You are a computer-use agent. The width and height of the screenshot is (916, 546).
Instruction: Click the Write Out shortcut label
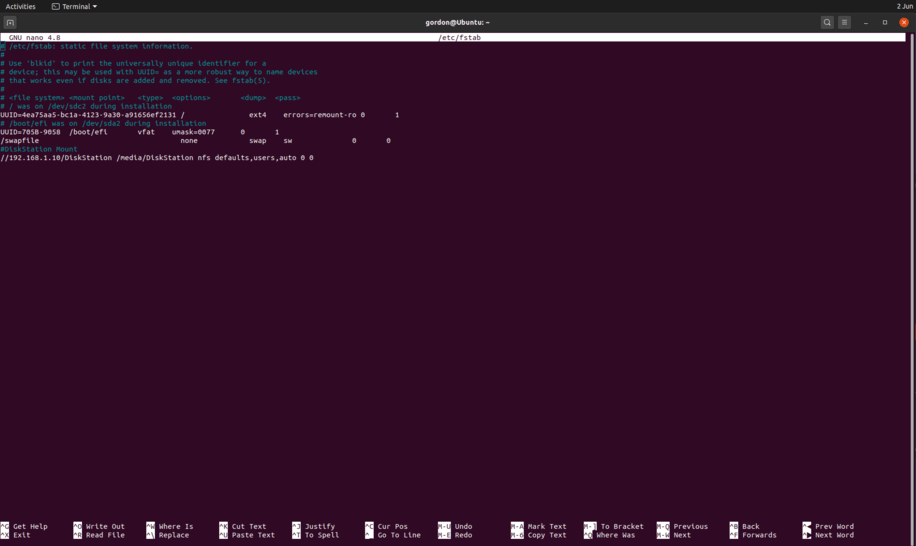[105, 527]
